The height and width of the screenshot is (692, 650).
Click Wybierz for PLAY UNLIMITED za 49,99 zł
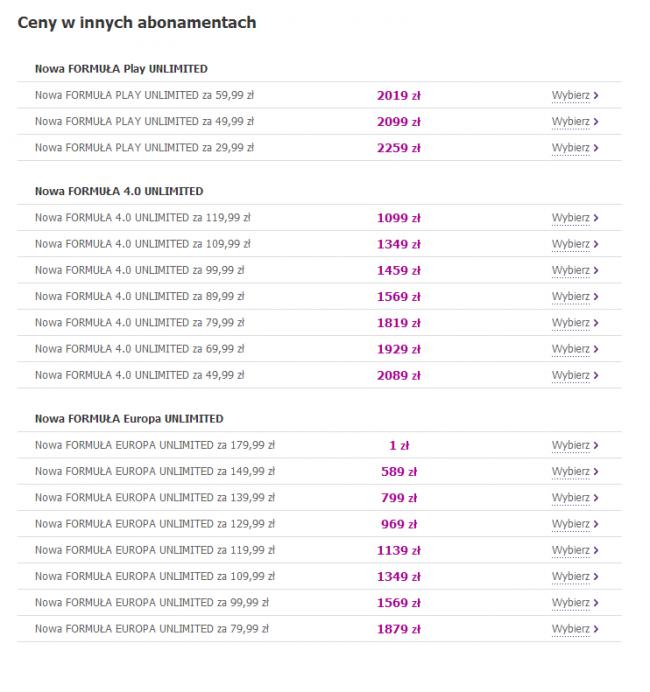[x=575, y=121]
